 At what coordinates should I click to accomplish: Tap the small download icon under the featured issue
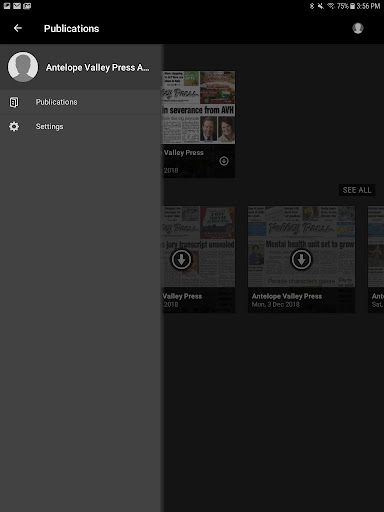[224, 161]
